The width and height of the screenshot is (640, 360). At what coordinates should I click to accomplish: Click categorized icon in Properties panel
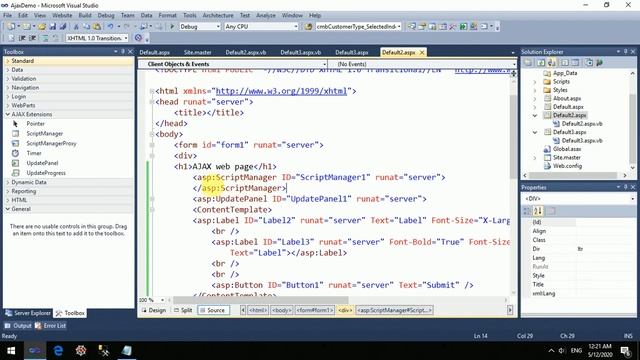point(527,211)
